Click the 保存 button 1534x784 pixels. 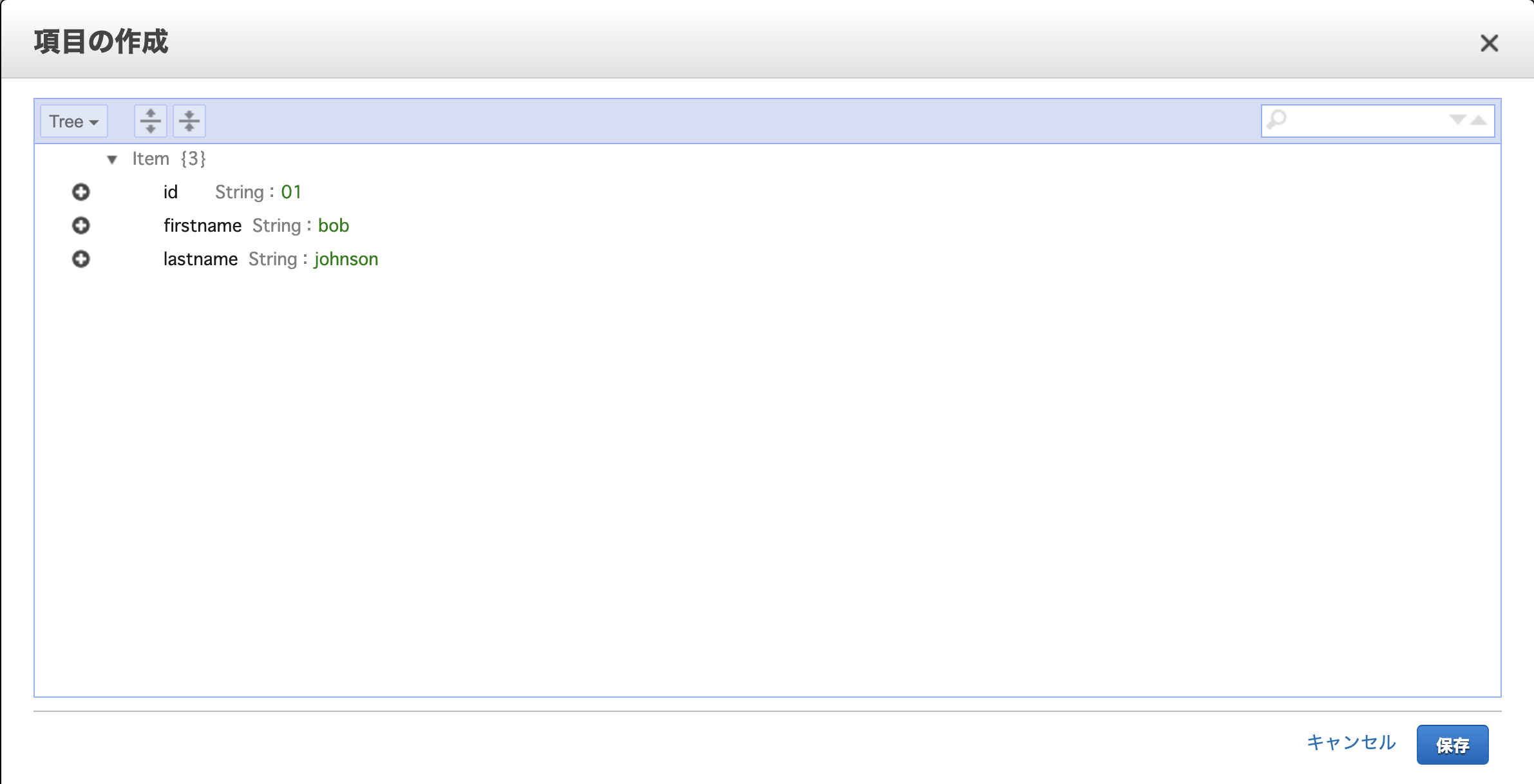click(1452, 745)
